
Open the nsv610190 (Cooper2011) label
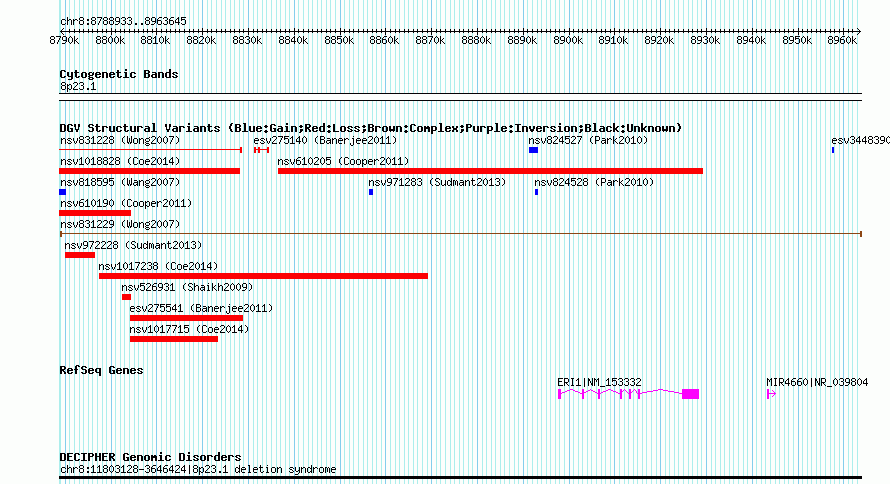pyautogui.click(x=126, y=203)
